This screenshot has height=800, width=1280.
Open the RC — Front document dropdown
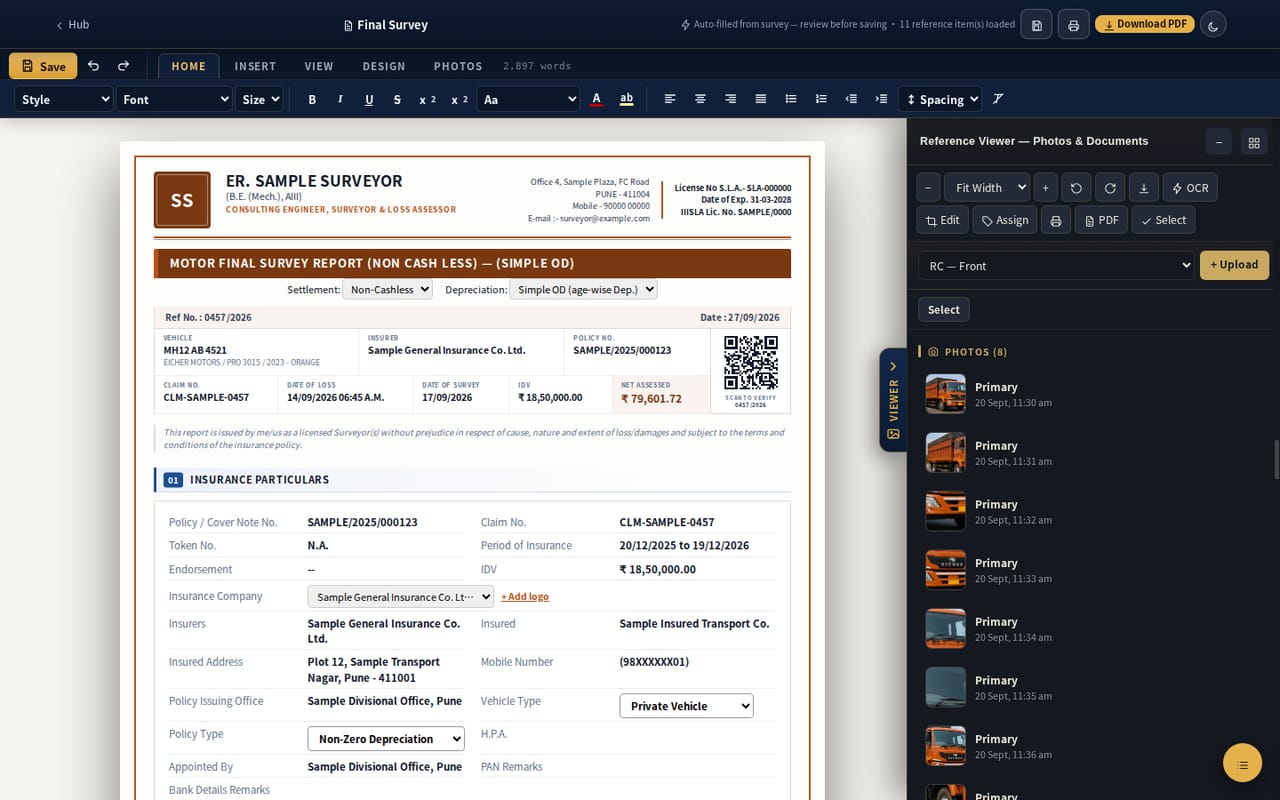(x=1056, y=266)
